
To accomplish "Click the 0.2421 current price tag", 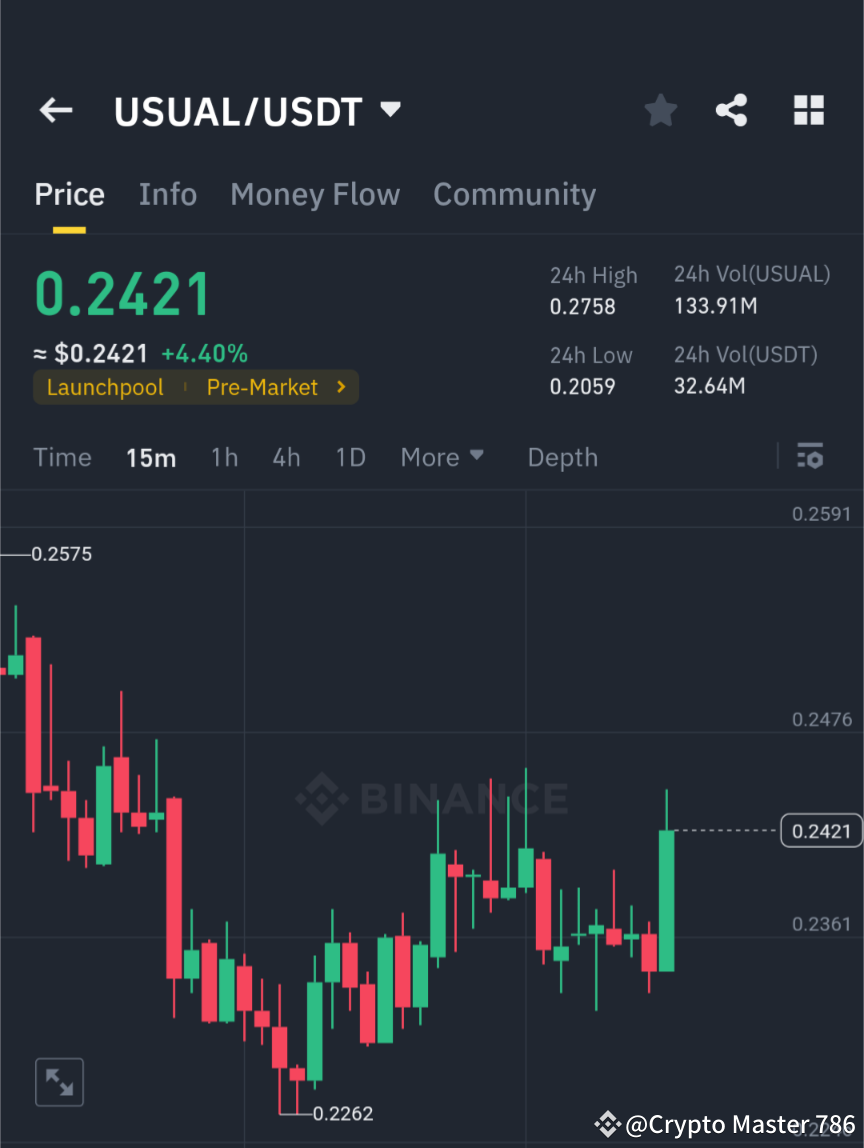I will [x=821, y=830].
